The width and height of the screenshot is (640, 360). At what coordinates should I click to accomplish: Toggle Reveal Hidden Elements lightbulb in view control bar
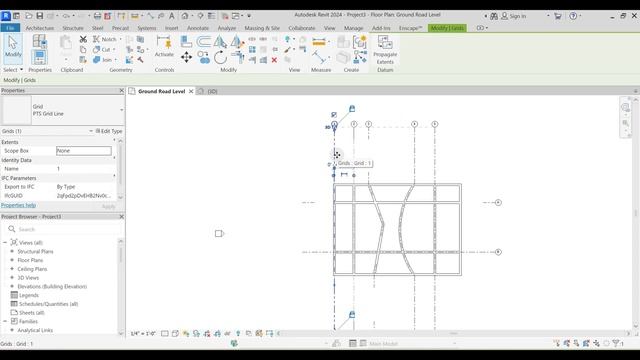(x=238, y=333)
